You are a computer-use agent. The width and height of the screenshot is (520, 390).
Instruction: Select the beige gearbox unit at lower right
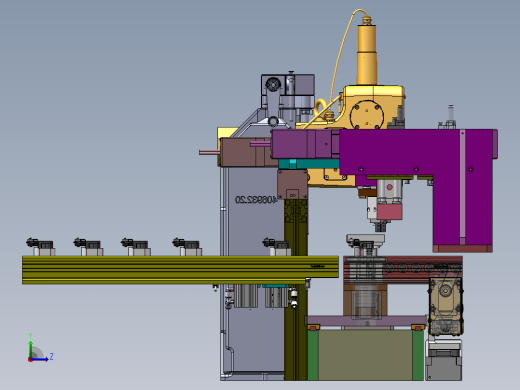[x=446, y=306]
